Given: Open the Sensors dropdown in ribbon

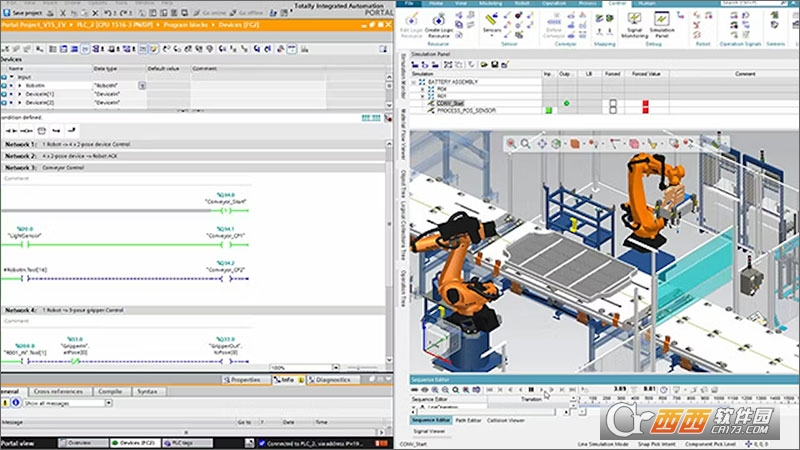Looking at the screenshot, I should point(492,26).
